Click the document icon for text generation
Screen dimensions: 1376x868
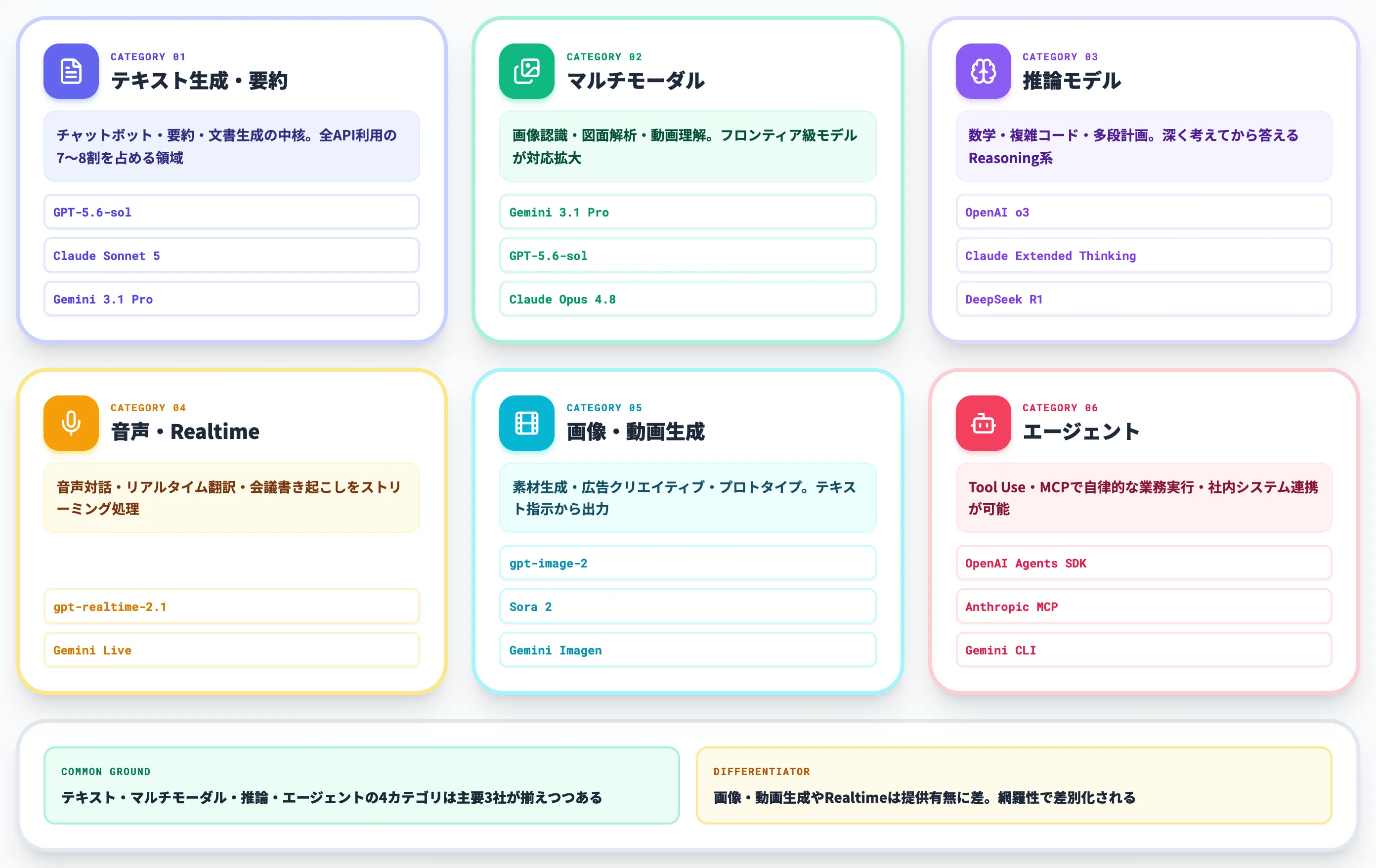[x=71, y=72]
